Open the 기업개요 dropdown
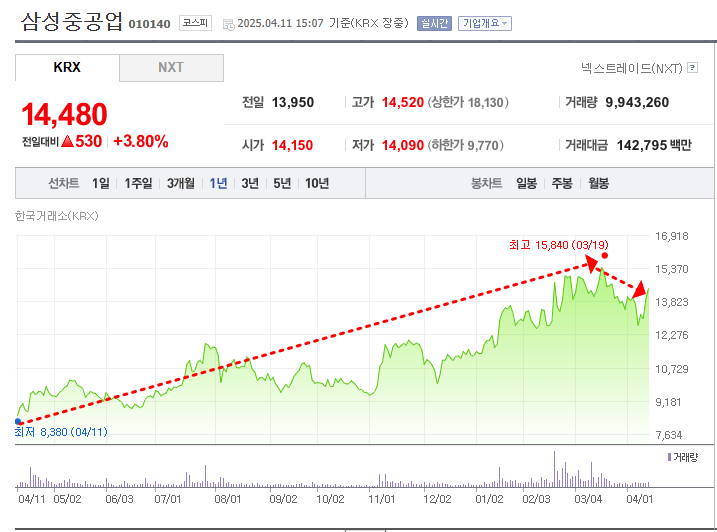Viewport: 717px width, 532px height. point(485,23)
